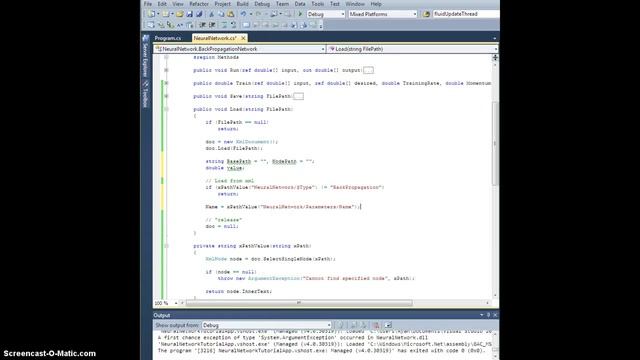Viewport: 640px width, 360px height.
Task: Click the editor horizontal scrollbar thumb
Action: click(299, 303)
